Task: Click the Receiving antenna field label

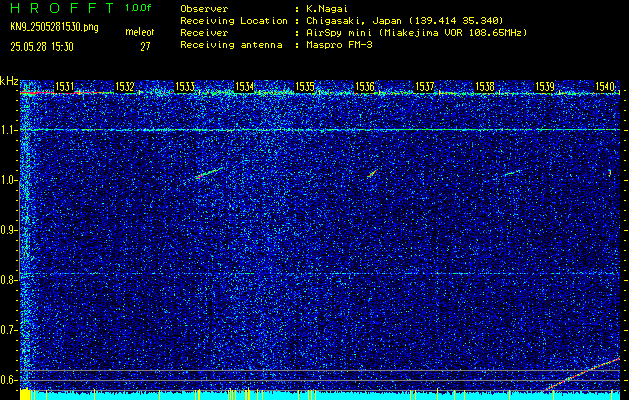Action: coord(231,45)
